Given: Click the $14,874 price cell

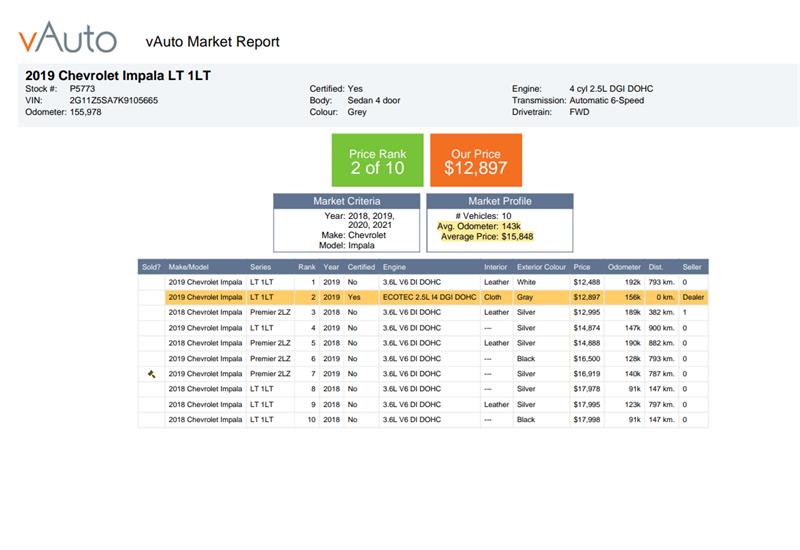Looking at the screenshot, I should click(587, 328).
